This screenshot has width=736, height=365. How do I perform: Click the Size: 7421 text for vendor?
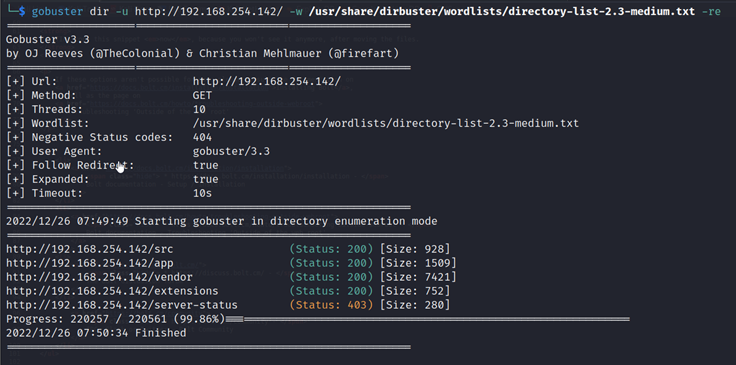coord(418,277)
